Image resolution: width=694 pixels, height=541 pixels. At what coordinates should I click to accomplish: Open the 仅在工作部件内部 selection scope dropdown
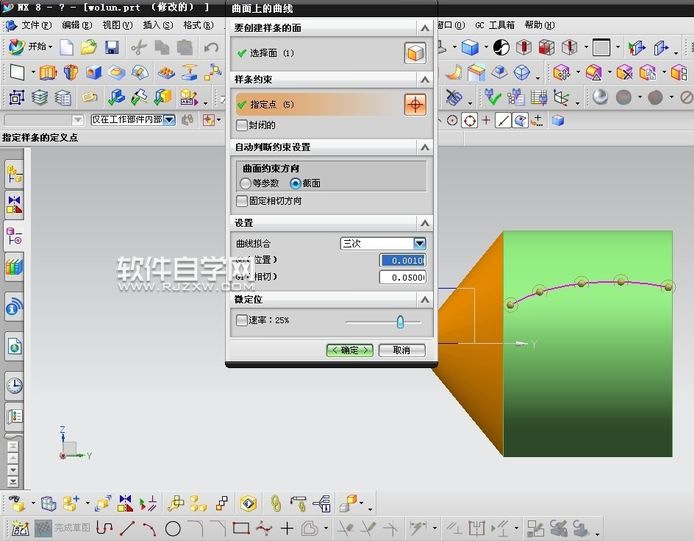tap(169, 120)
